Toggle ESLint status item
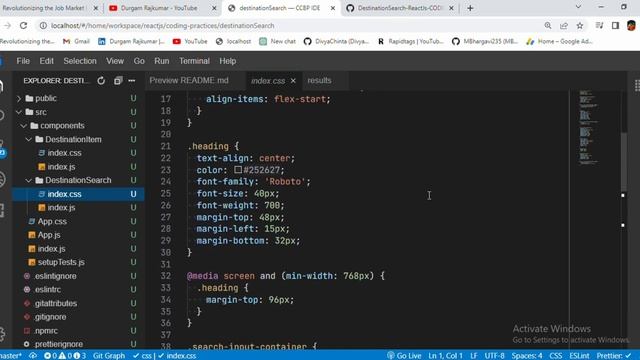 579,356
